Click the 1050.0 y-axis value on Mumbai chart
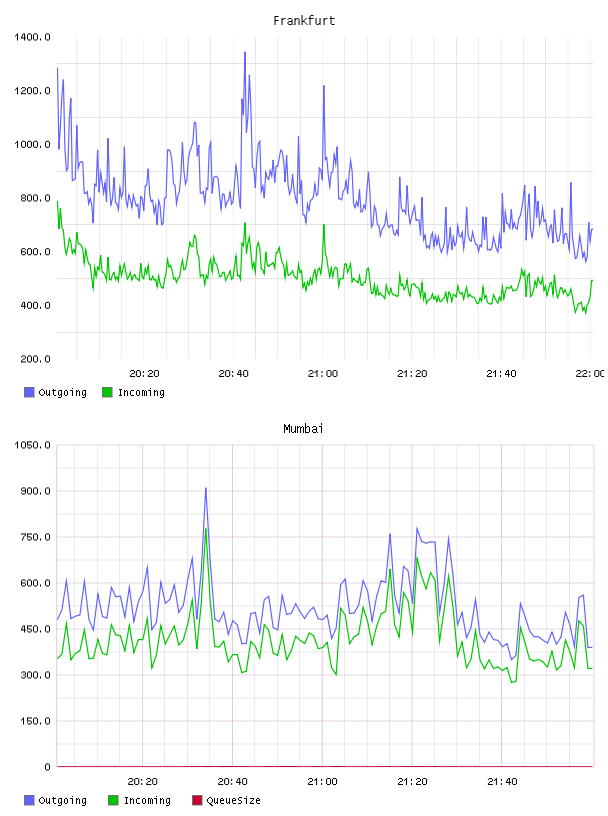608x816 pixels. [32, 445]
